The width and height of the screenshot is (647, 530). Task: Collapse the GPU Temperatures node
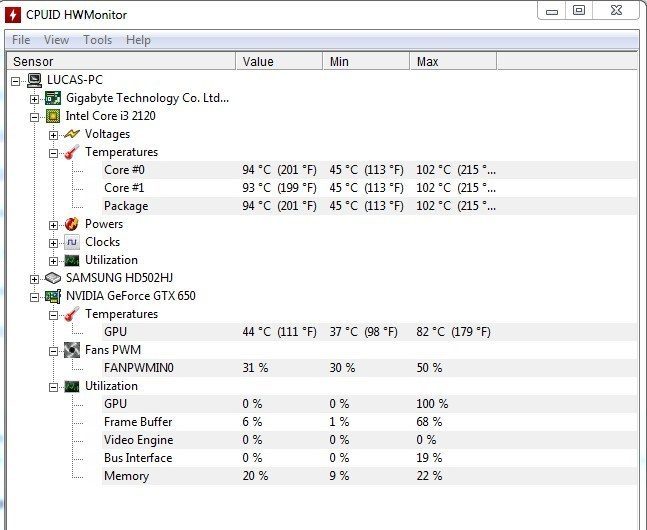[53, 315]
